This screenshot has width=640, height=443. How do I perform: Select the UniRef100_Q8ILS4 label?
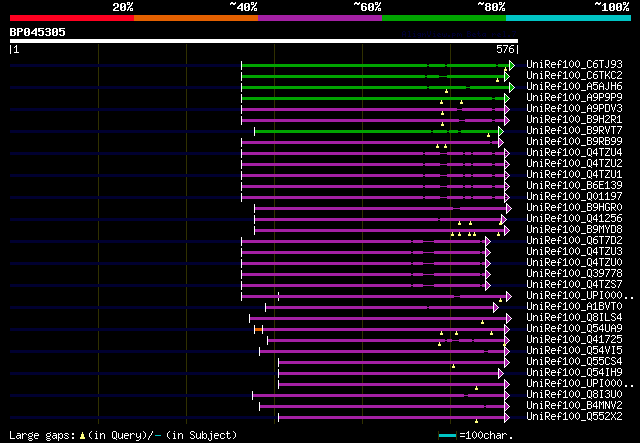coord(574,318)
